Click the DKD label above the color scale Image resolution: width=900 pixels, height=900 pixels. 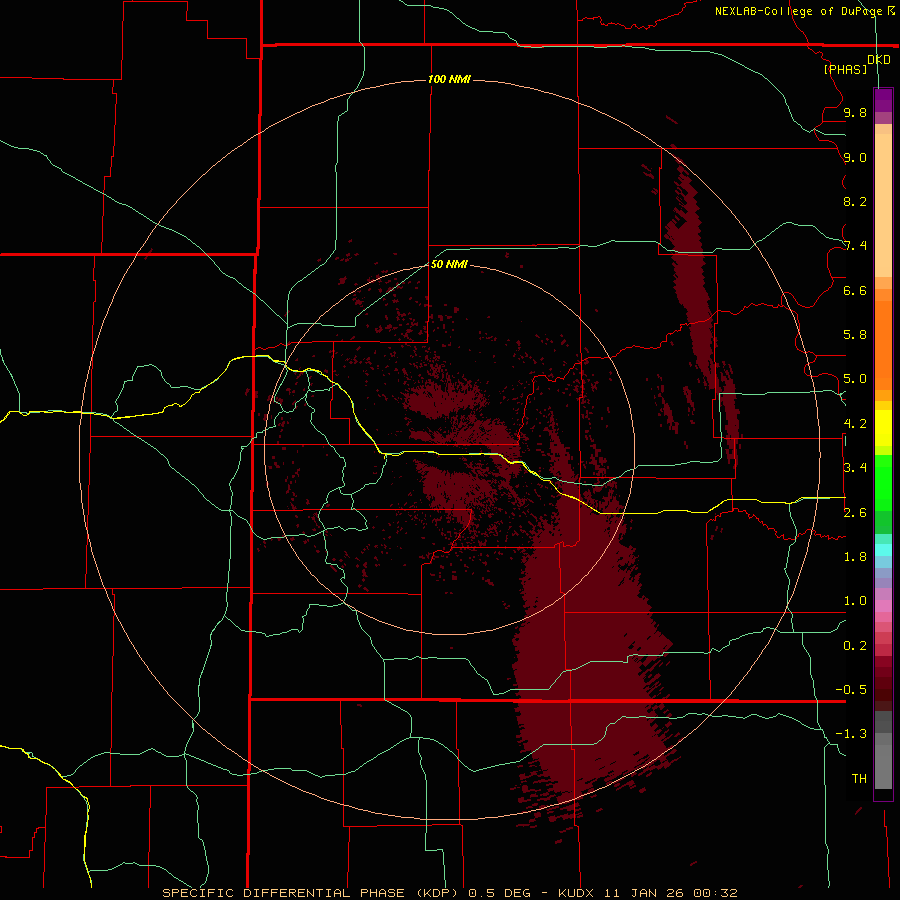pyautogui.click(x=879, y=60)
